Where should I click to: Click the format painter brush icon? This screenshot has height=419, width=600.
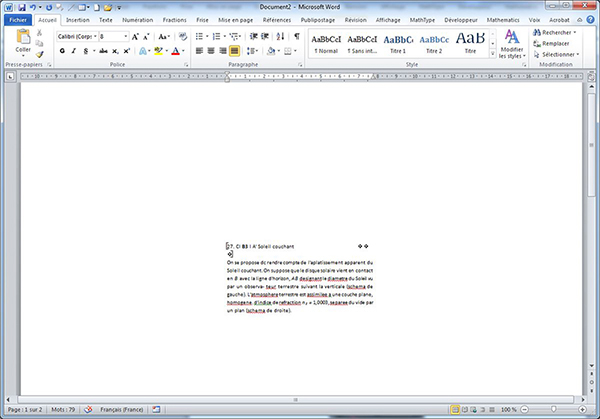40,55
